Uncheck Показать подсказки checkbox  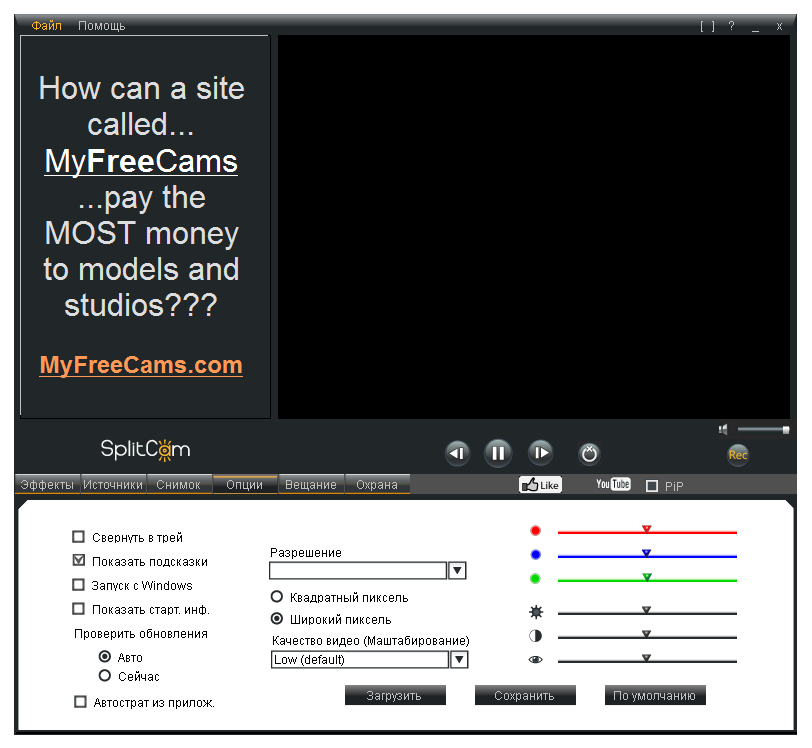coord(78,560)
